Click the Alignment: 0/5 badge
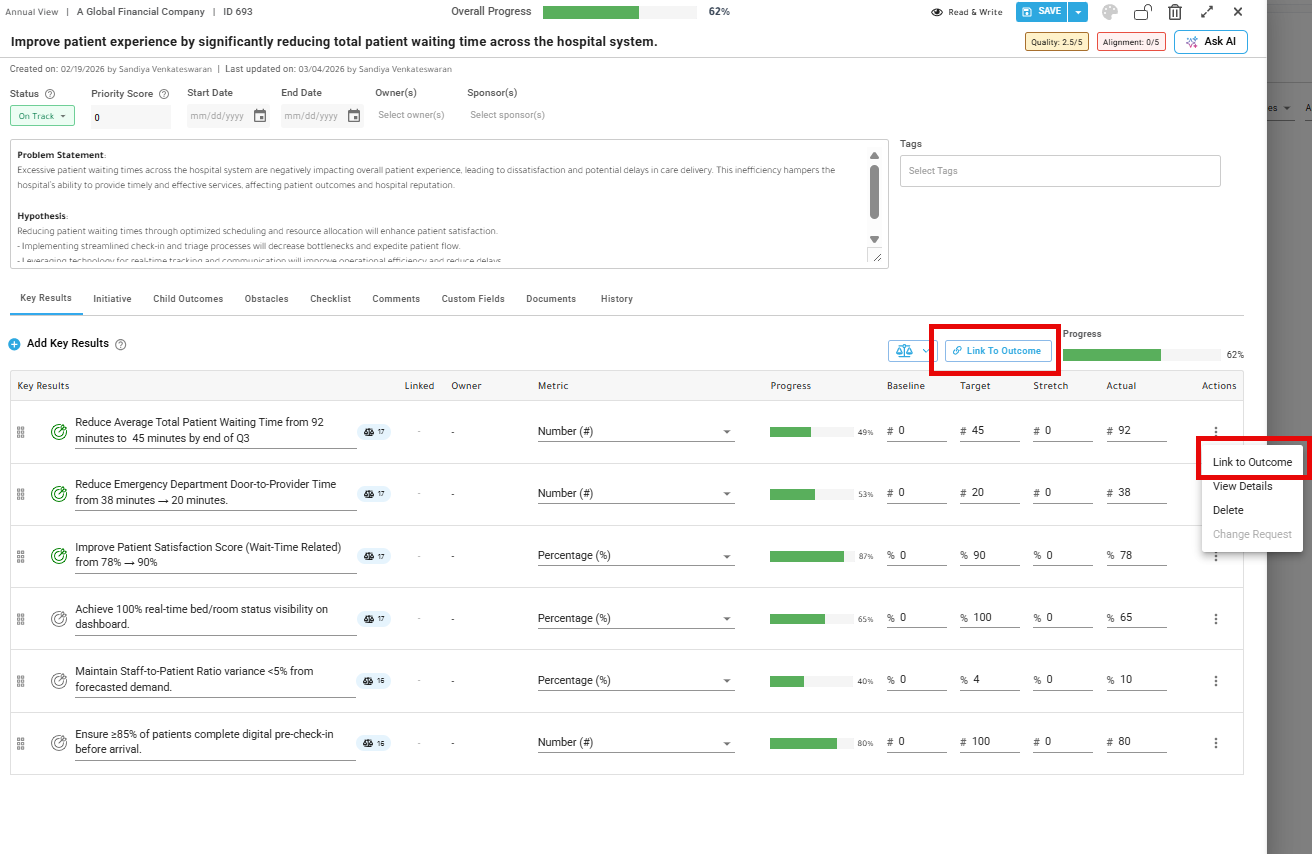The width and height of the screenshot is (1312, 854). click(1131, 42)
